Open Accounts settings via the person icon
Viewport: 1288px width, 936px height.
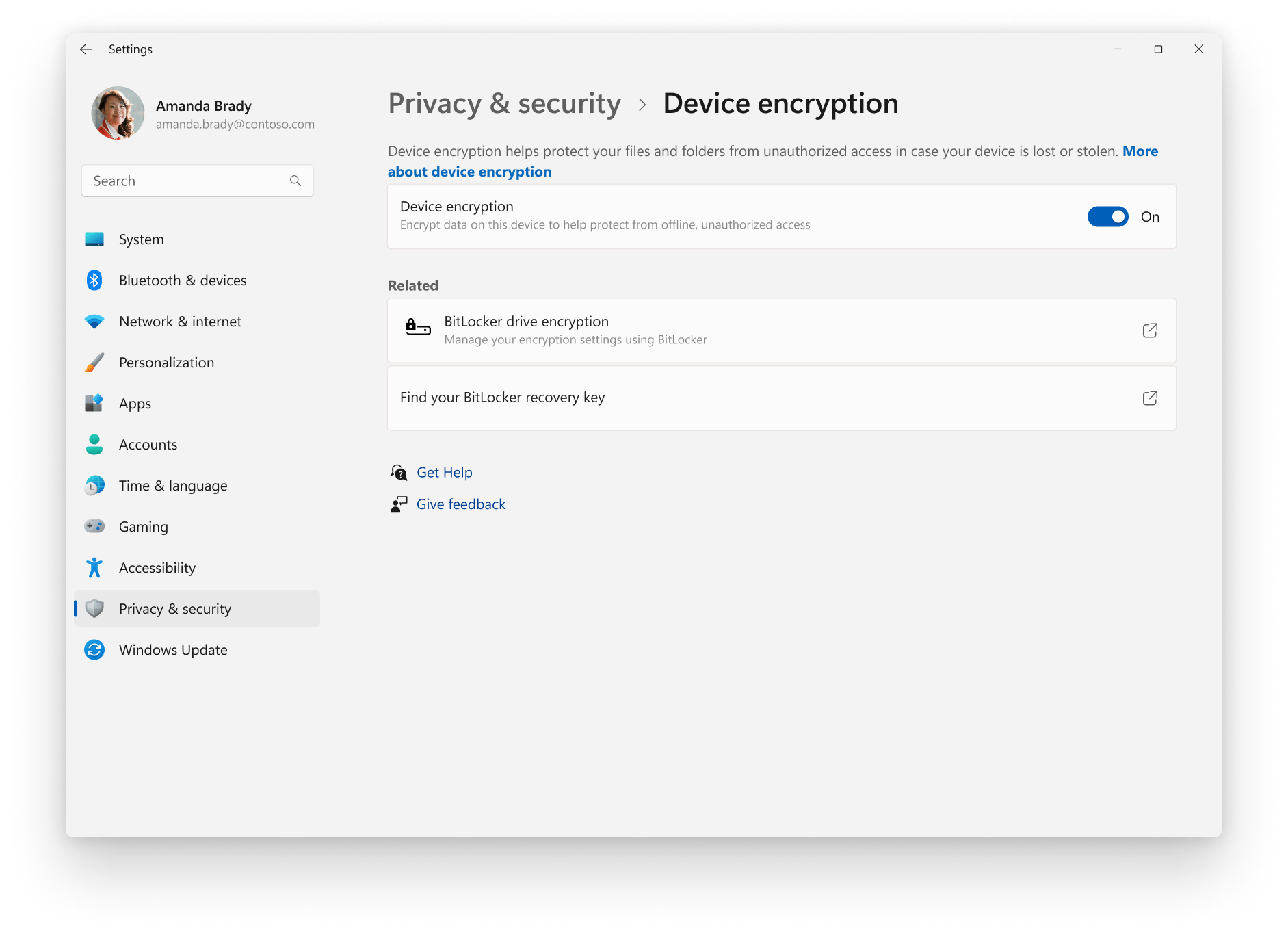pyautogui.click(x=94, y=444)
